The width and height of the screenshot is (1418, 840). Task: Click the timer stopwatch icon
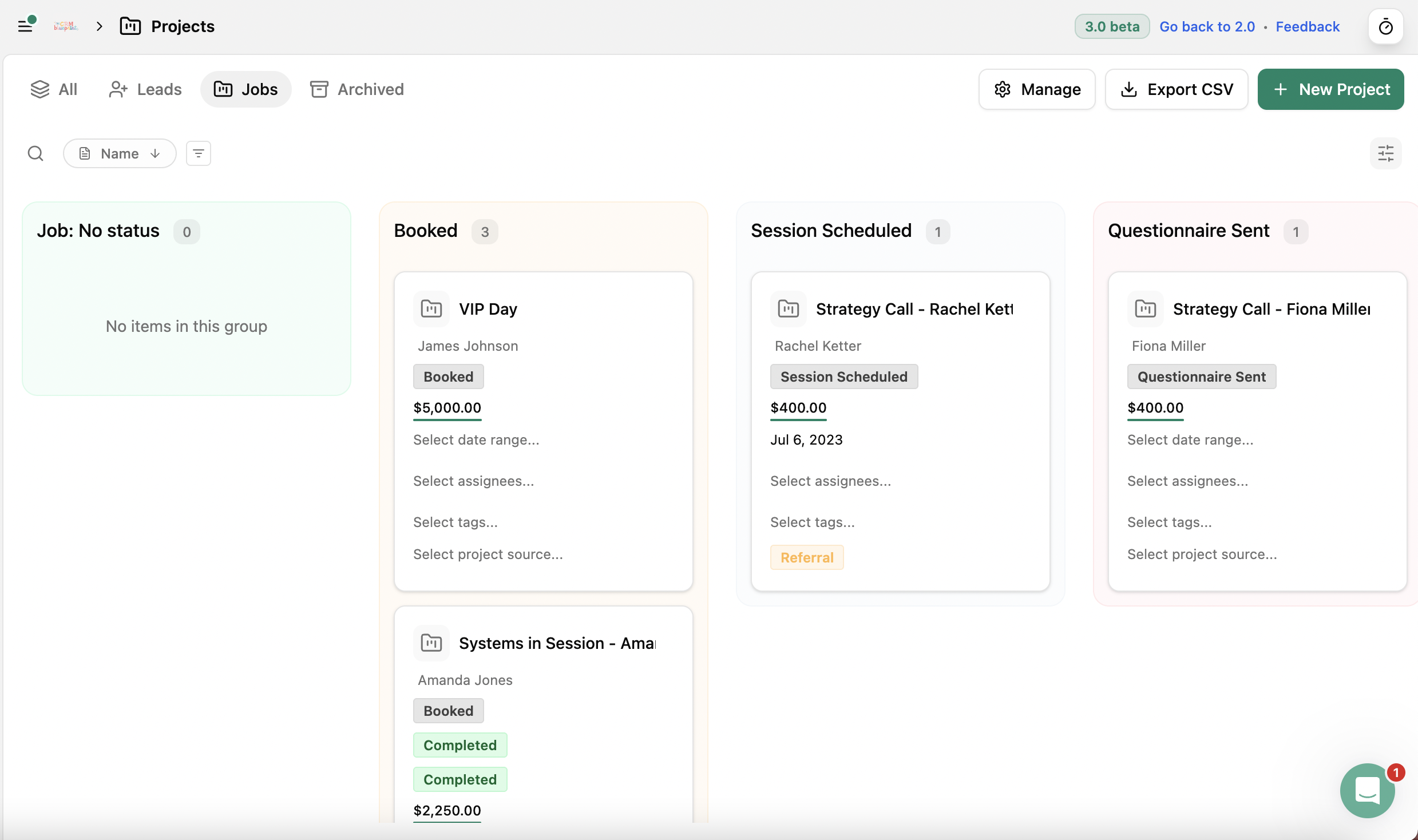click(1385, 26)
